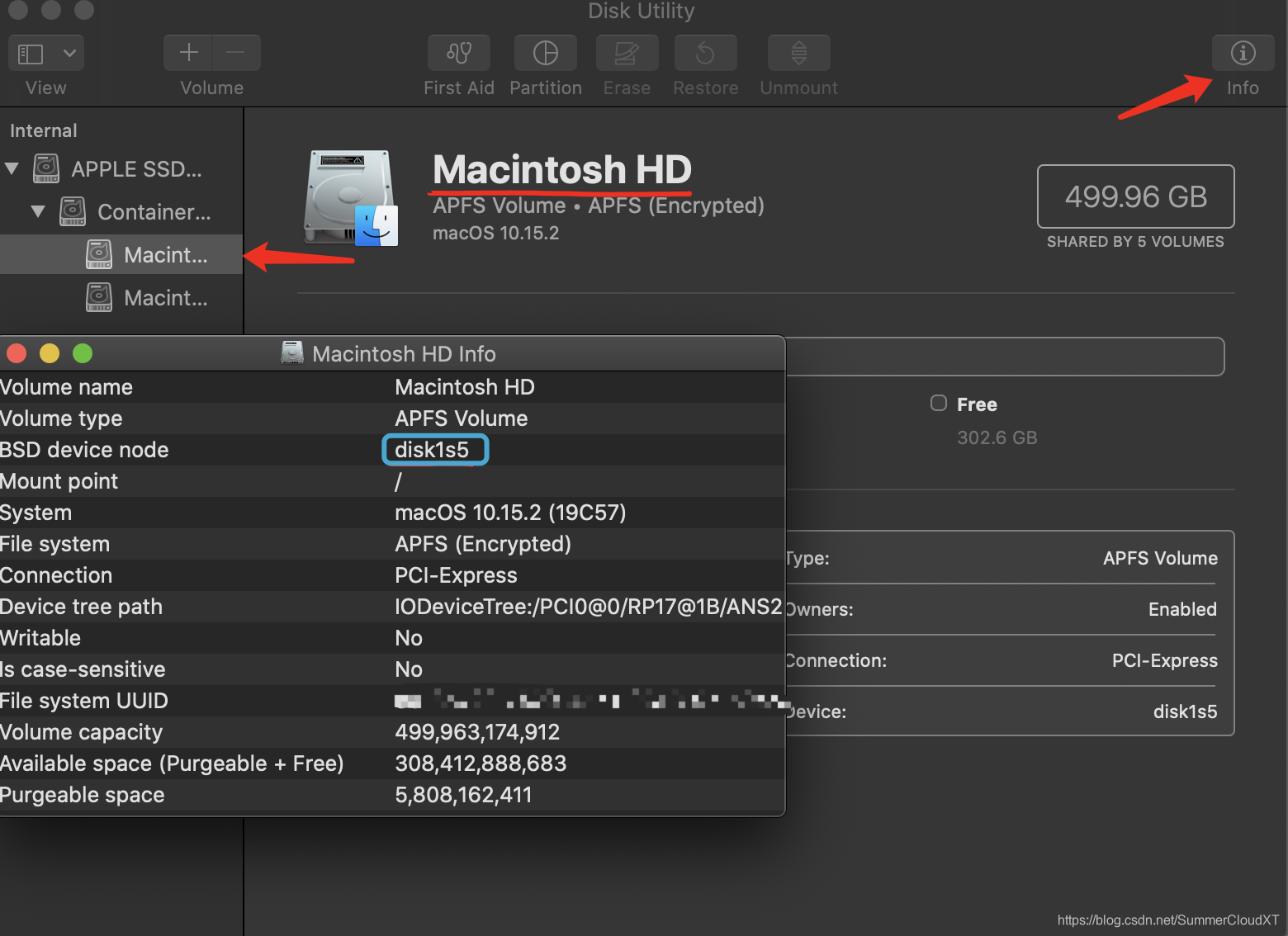Select the File system UUID row
Image resolution: width=1288 pixels, height=936 pixels.
[x=392, y=701]
